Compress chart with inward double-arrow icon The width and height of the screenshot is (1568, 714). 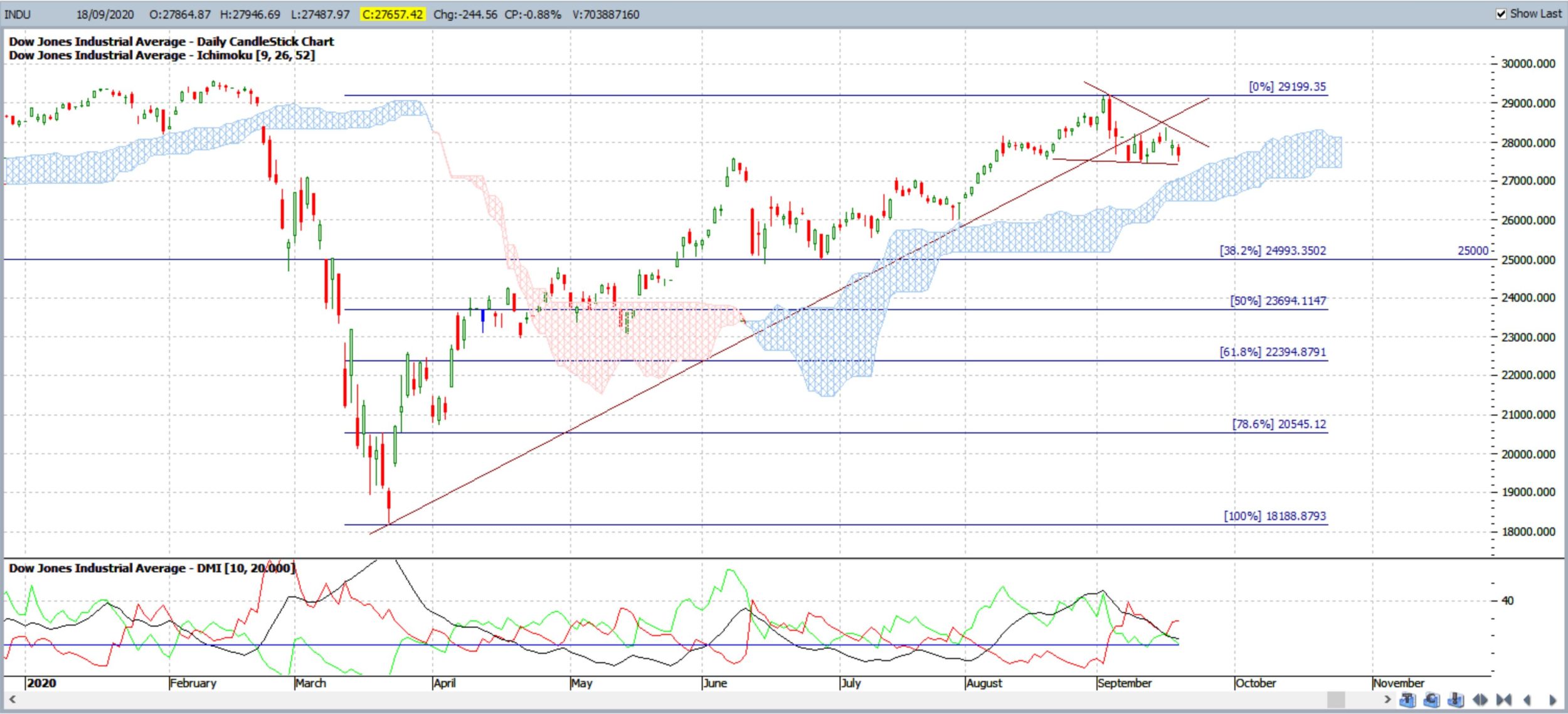click(x=1504, y=700)
